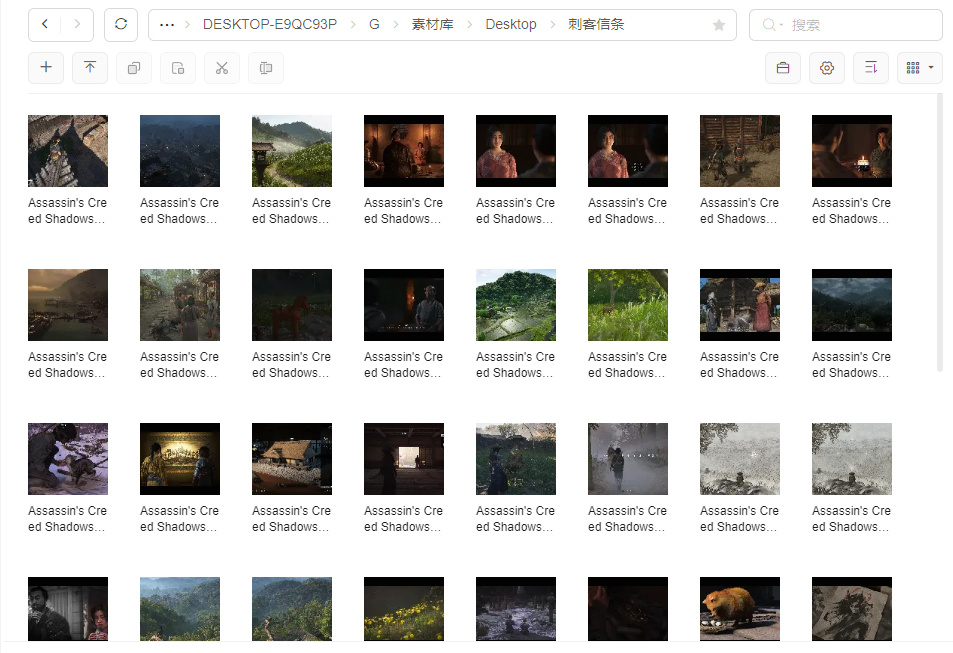Viewport: 953px width, 653px height.
Task: Refresh the current folder listing
Action: 121,24
